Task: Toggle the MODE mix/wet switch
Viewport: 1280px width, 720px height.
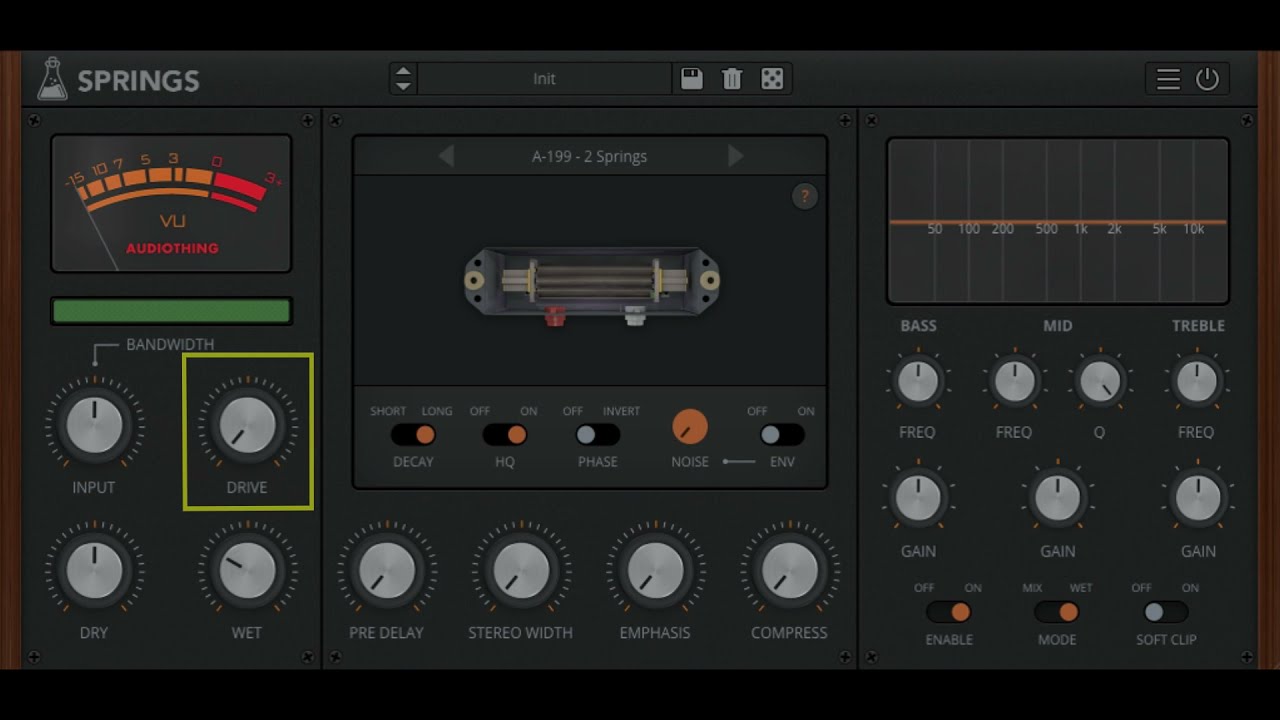Action: pos(1057,612)
